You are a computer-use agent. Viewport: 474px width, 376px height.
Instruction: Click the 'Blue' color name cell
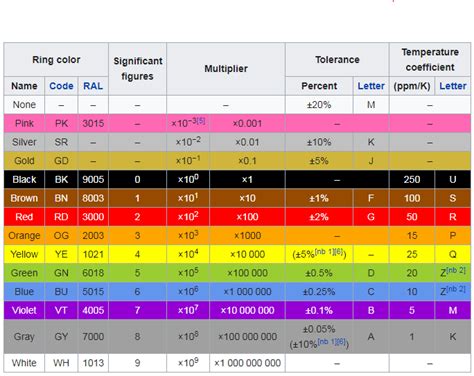click(x=24, y=291)
